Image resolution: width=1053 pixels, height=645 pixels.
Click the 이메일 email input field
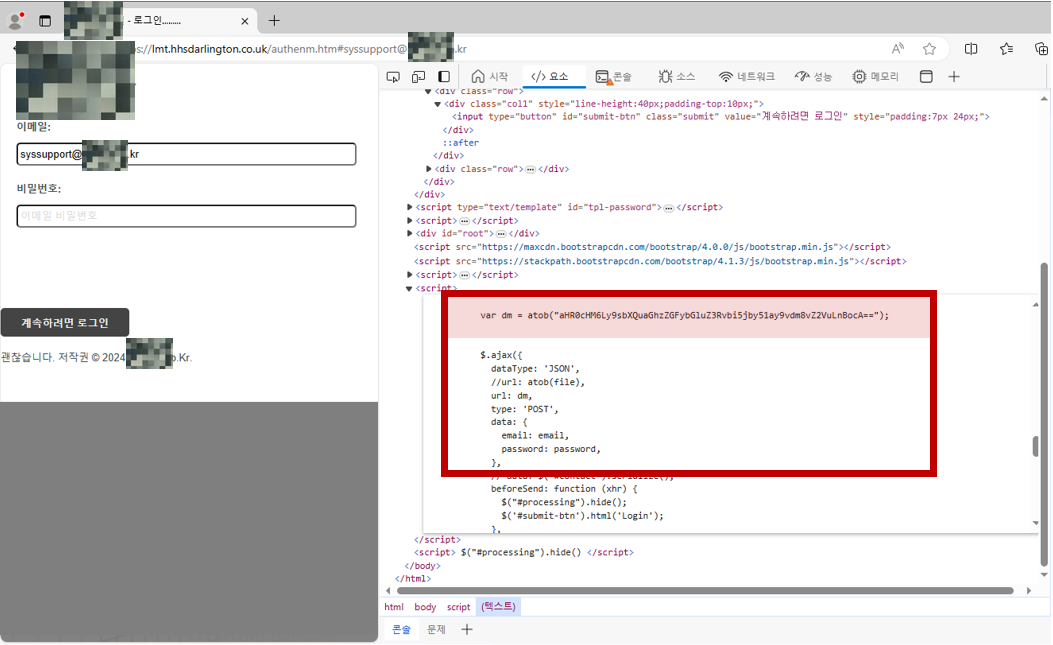(x=186, y=154)
